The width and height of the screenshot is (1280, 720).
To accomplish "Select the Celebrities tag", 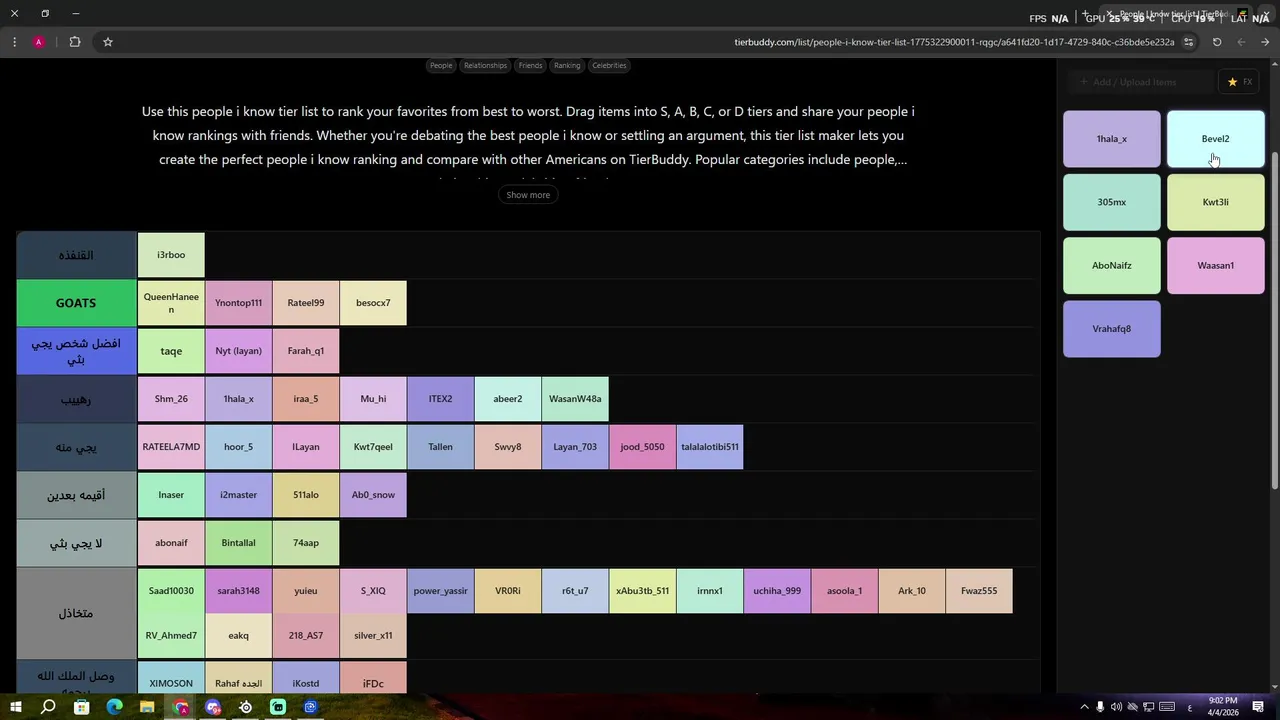I will (x=609, y=65).
